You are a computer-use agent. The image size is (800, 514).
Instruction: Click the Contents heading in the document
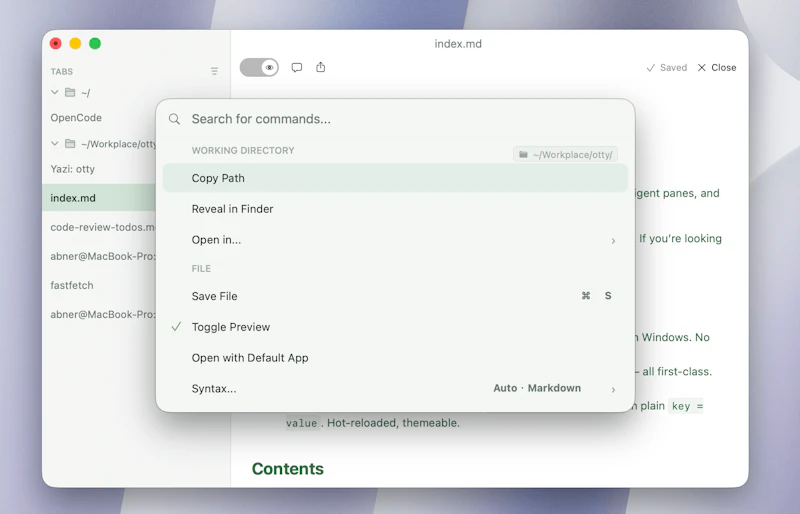(288, 469)
